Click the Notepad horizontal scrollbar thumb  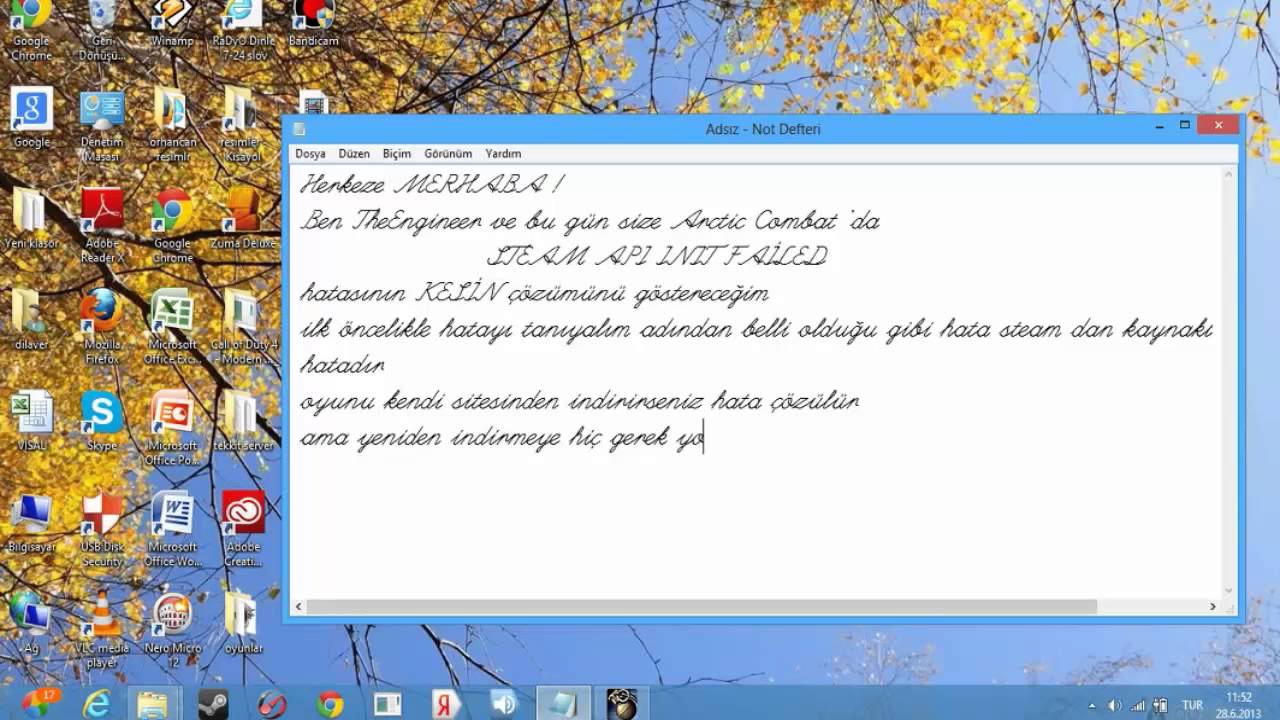701,606
